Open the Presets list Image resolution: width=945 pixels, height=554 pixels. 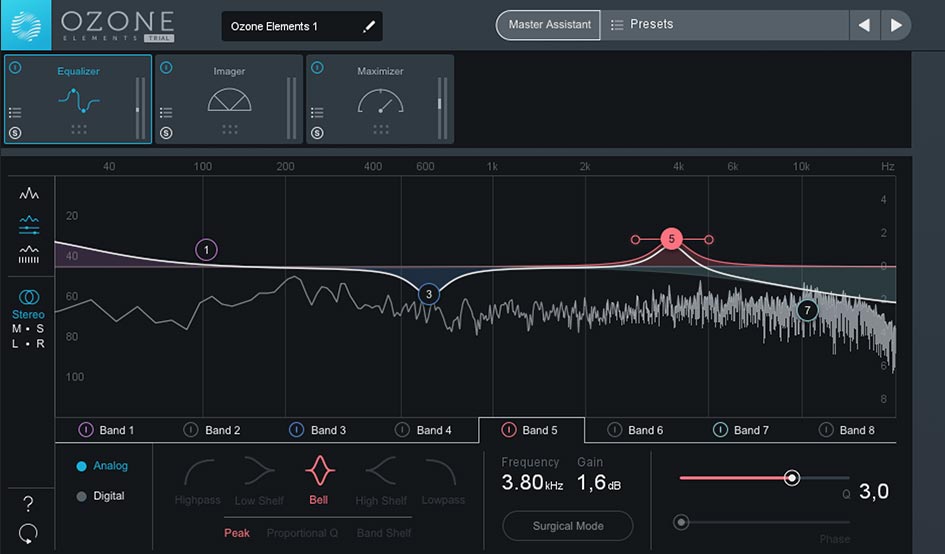click(724, 25)
